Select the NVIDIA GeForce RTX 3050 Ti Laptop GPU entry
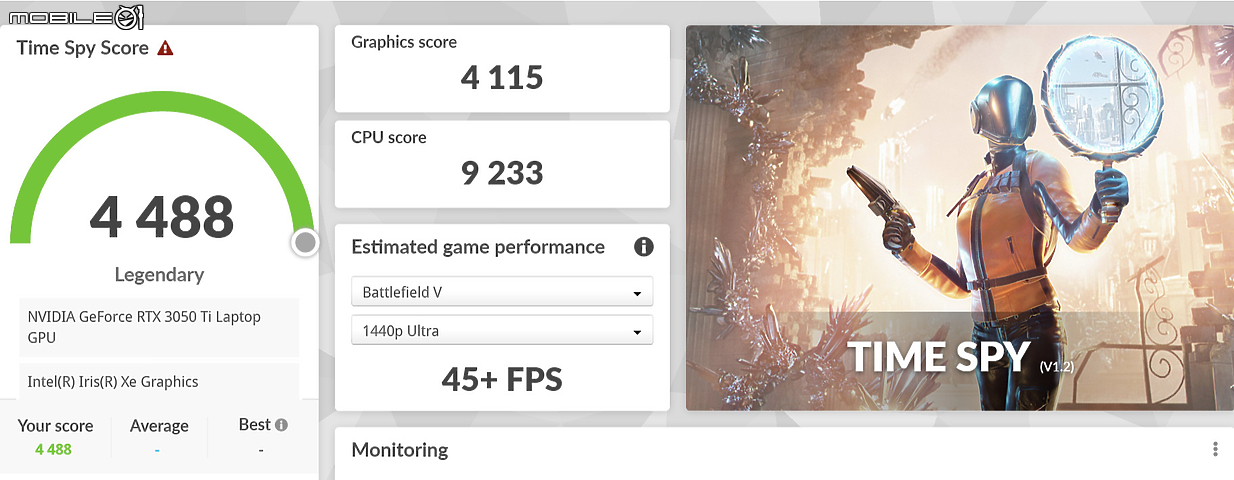The width and height of the screenshot is (1234, 480). [x=159, y=327]
